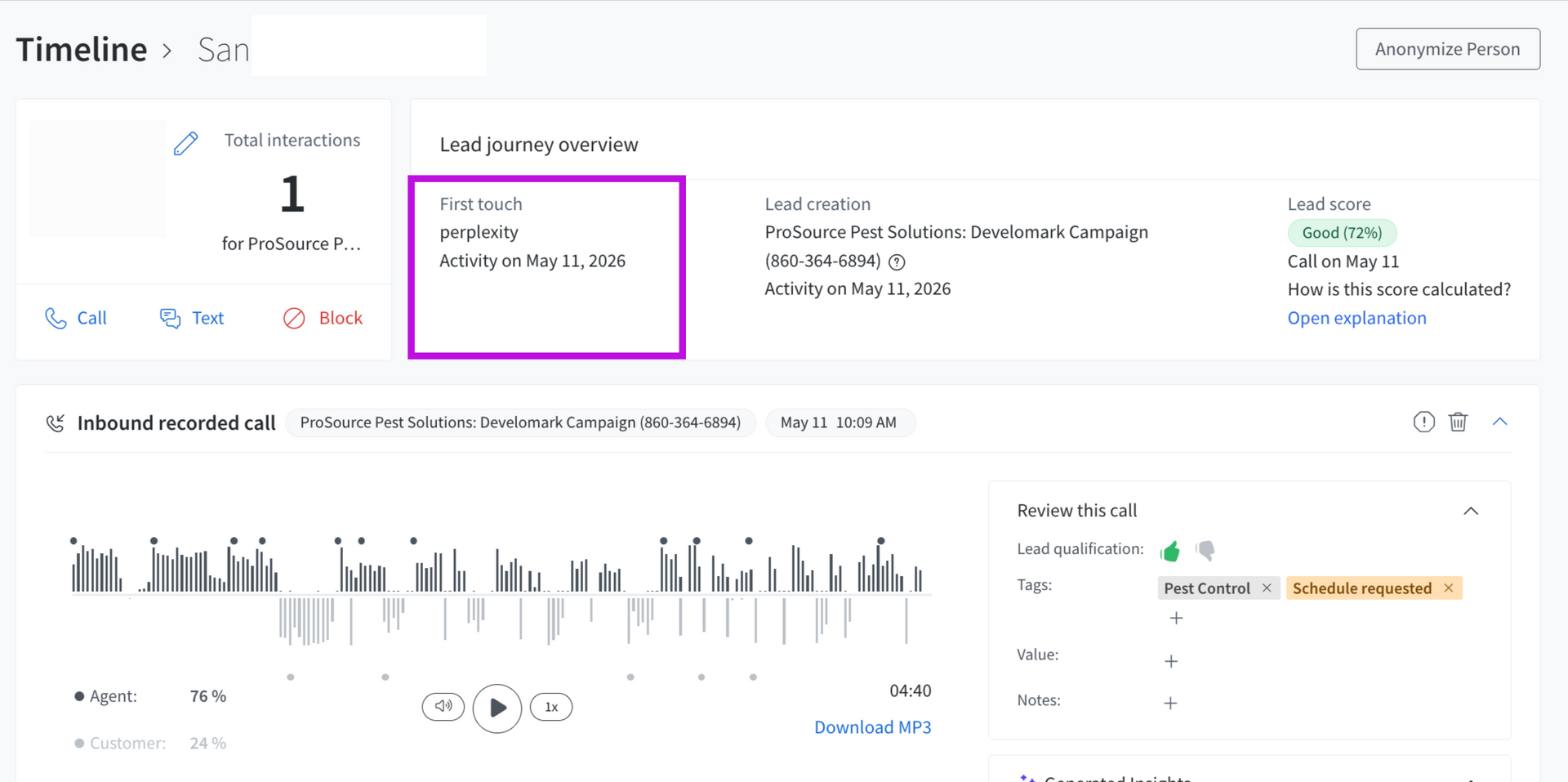Click the Customer 24 % legend entry
Screen dimensions: 1568x782
[x=150, y=743]
